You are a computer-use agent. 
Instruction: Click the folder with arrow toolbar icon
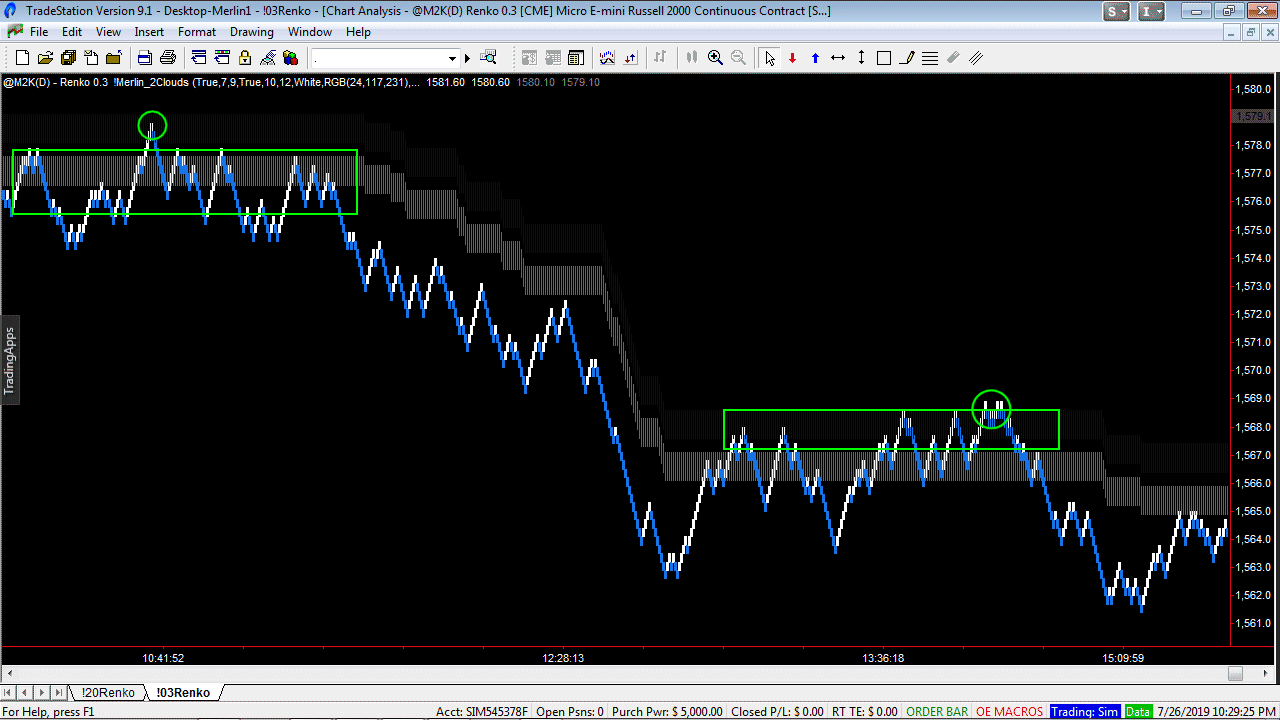click(113, 58)
